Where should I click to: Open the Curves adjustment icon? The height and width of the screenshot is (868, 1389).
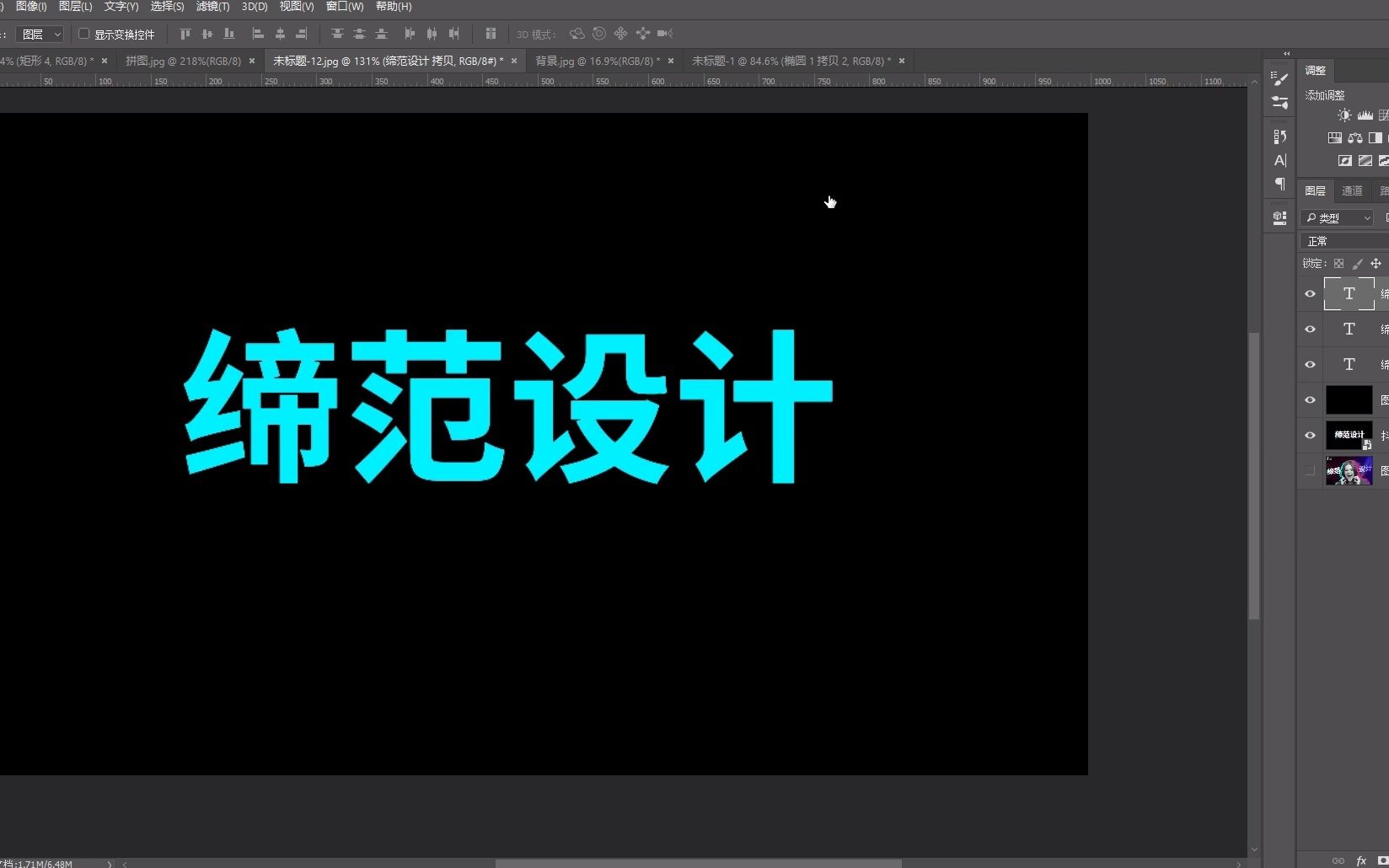point(1385,115)
